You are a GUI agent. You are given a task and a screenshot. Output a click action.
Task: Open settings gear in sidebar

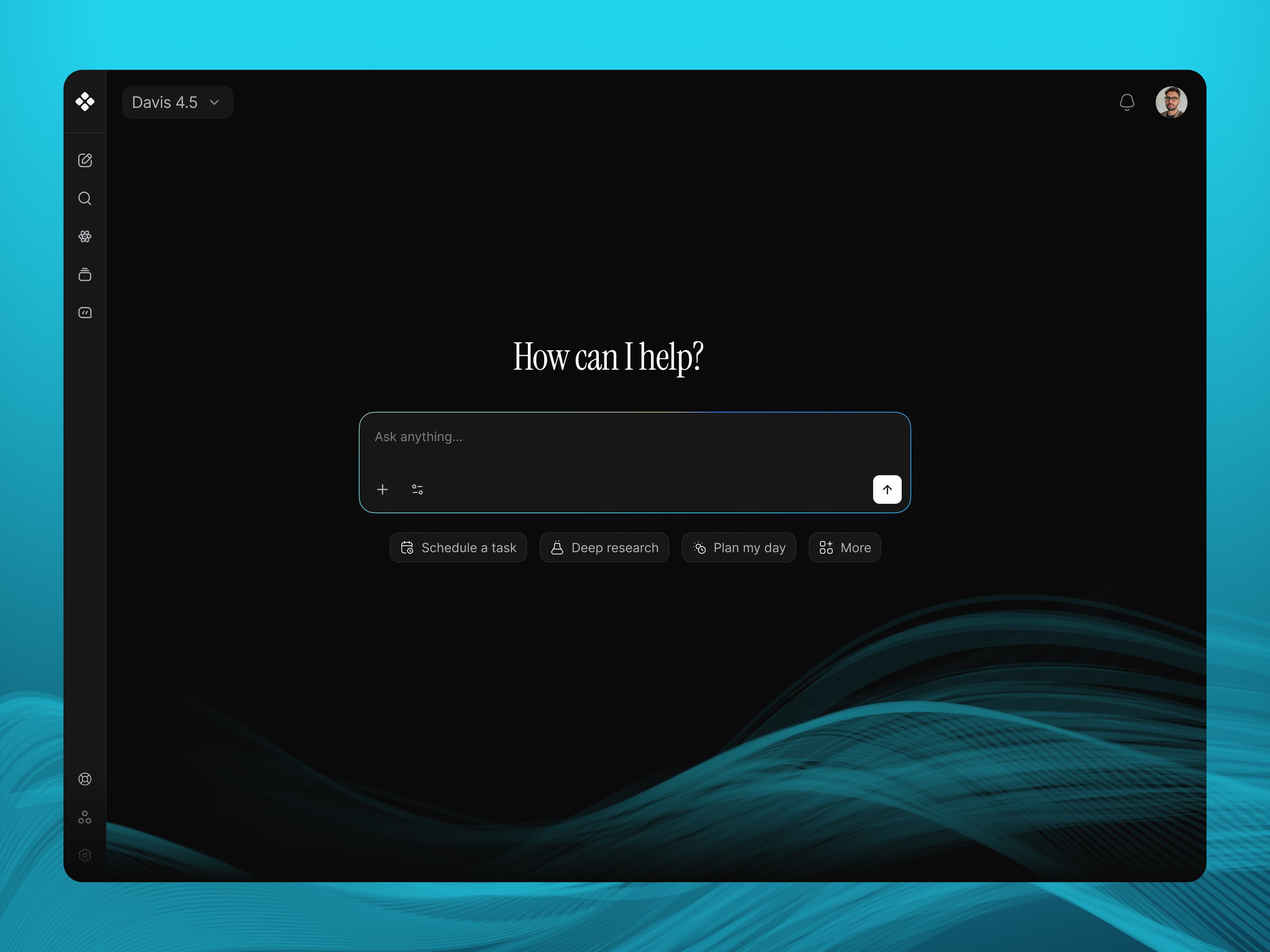point(85,855)
